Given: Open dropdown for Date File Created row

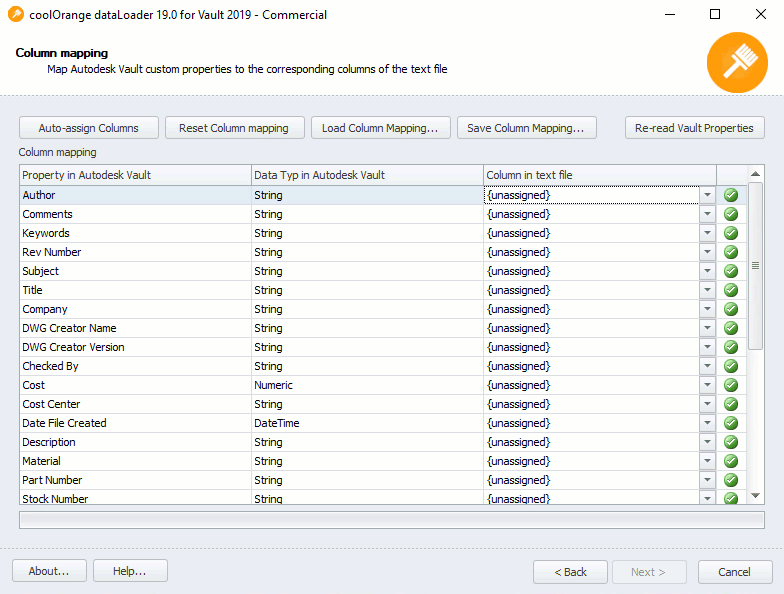Looking at the screenshot, I should (707, 423).
